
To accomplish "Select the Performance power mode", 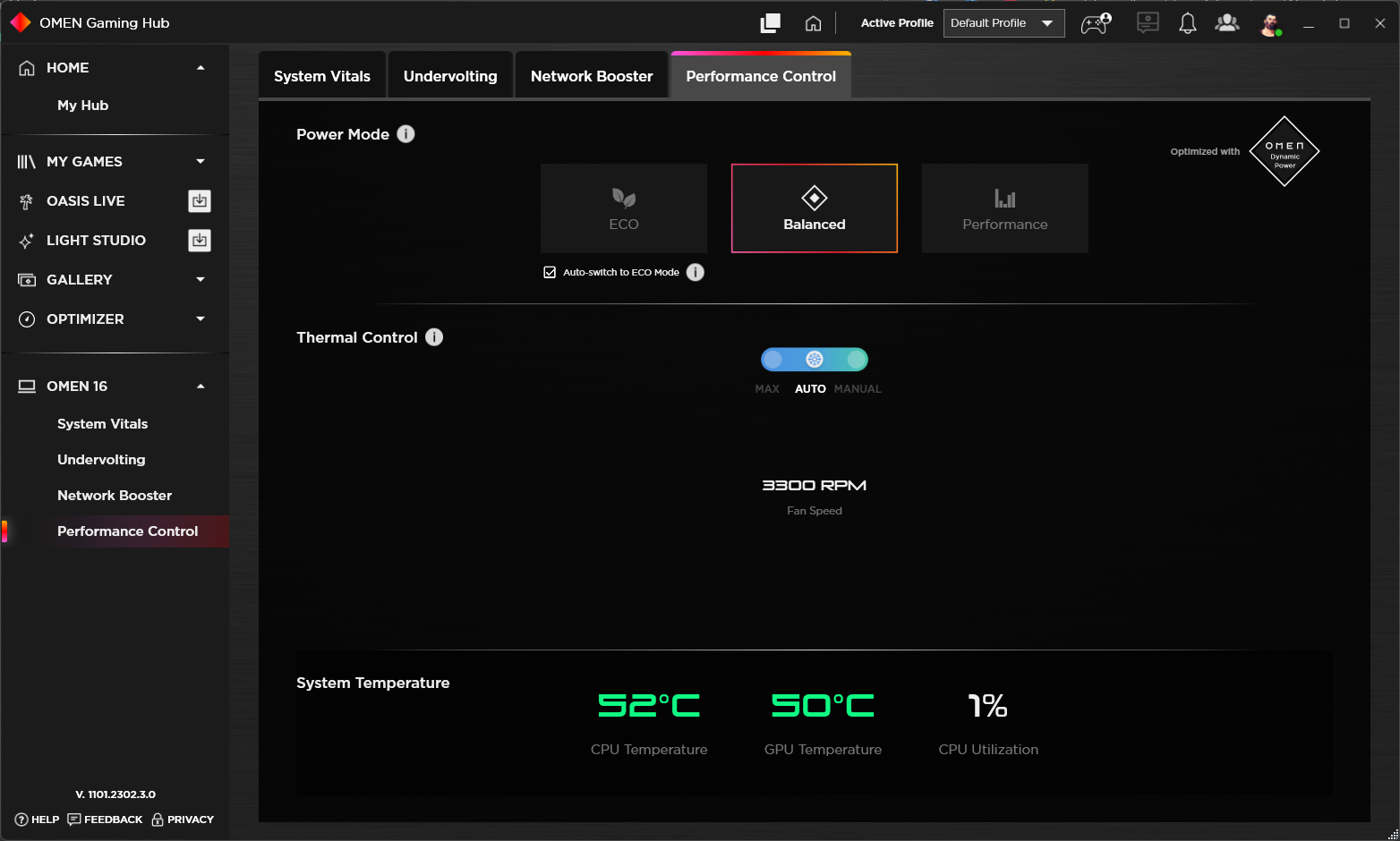I will (1004, 208).
